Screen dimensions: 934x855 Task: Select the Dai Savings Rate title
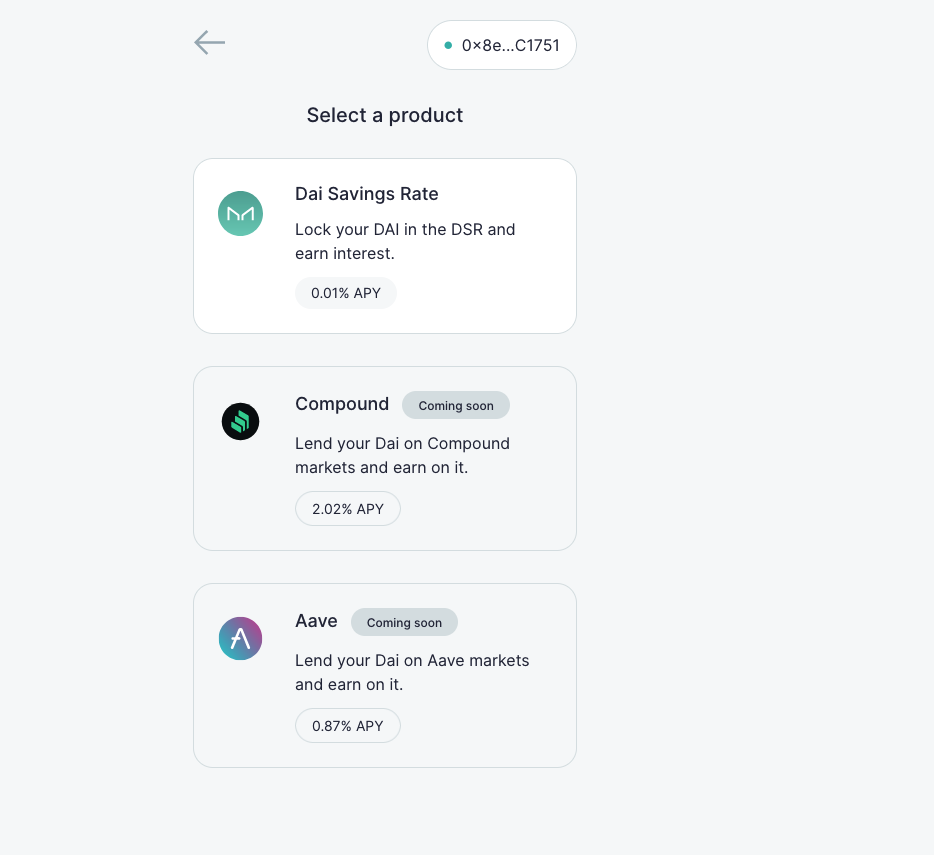[x=367, y=194]
